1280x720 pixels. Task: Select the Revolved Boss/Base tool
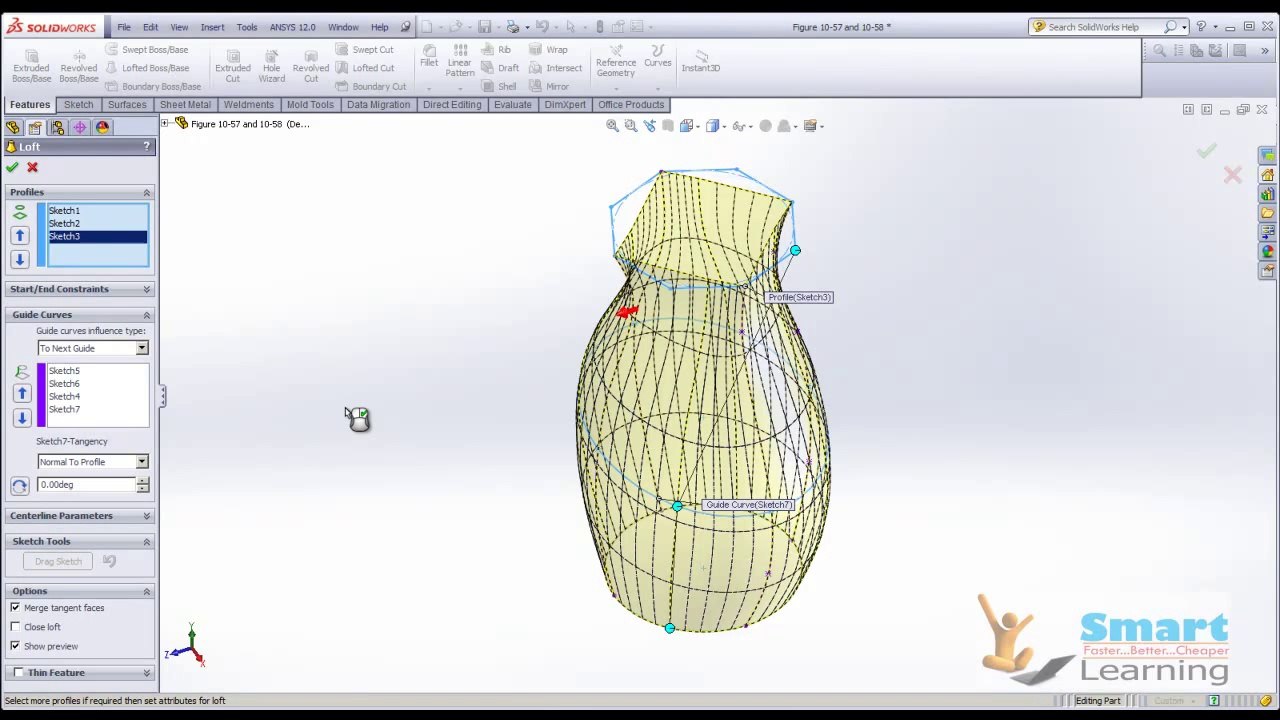click(78, 66)
